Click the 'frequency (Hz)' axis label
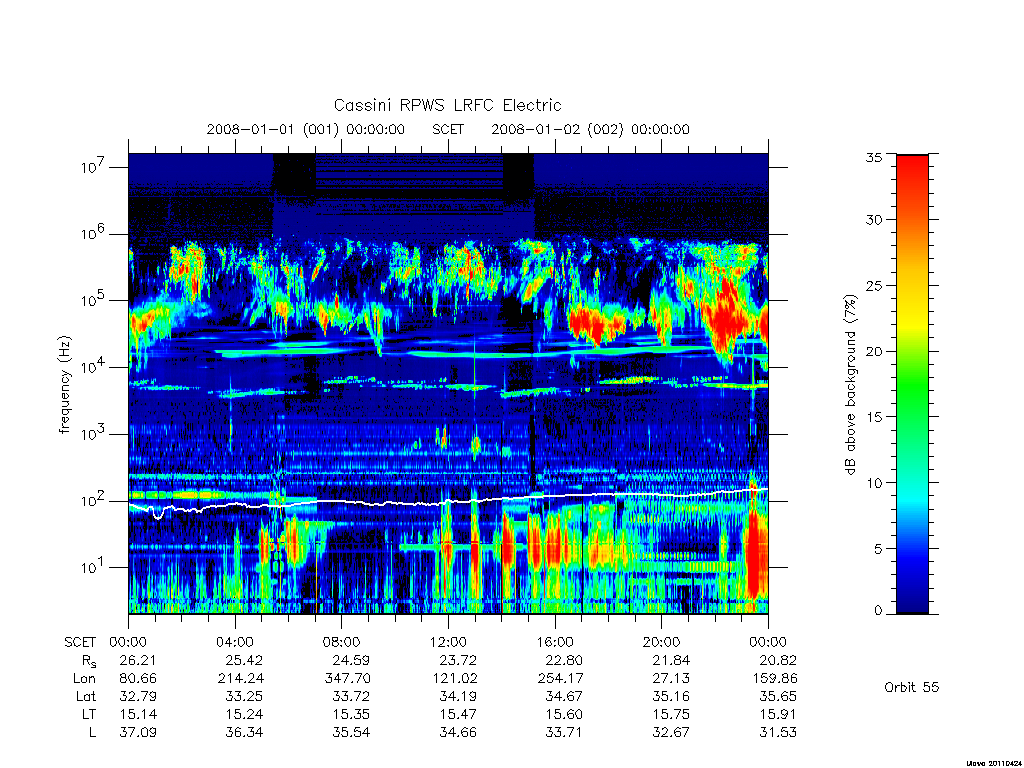 pos(64,384)
